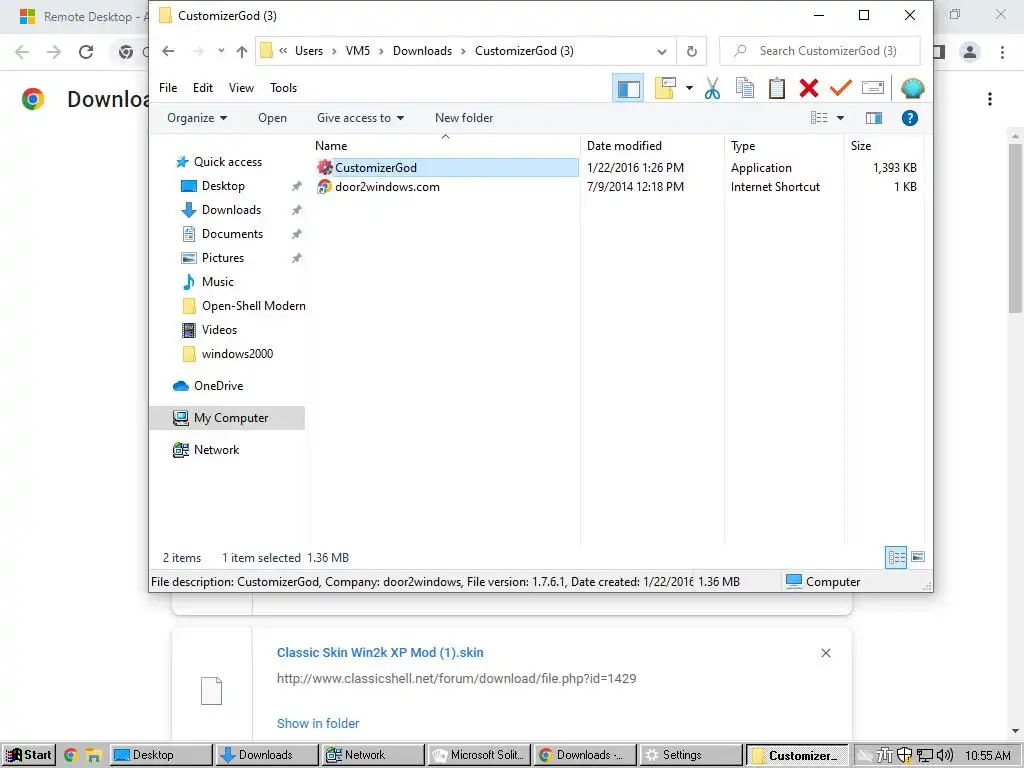This screenshot has width=1024, height=768.
Task: Remove Classic Skin download entry with X
Action: click(825, 653)
